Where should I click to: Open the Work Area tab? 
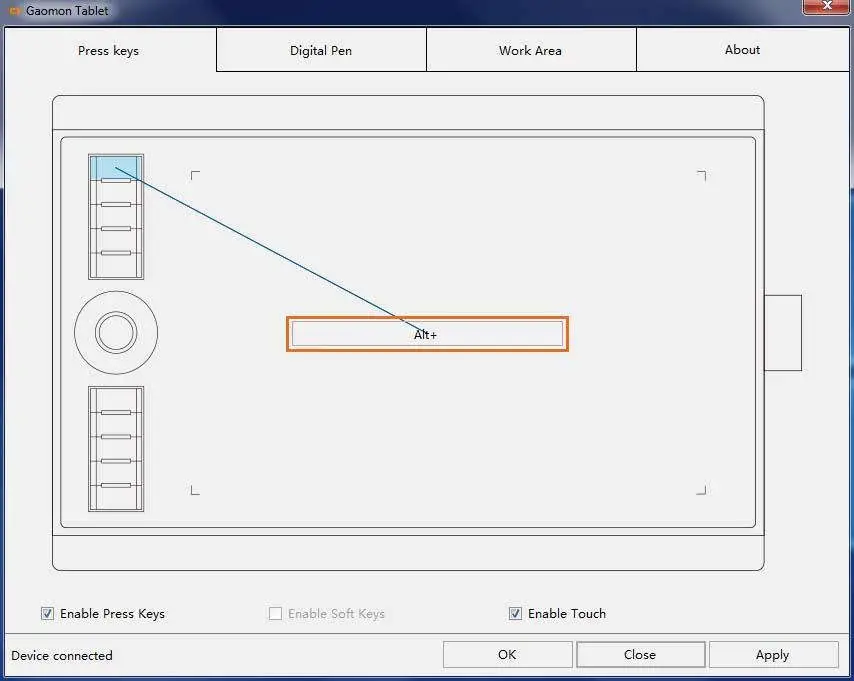click(530, 51)
